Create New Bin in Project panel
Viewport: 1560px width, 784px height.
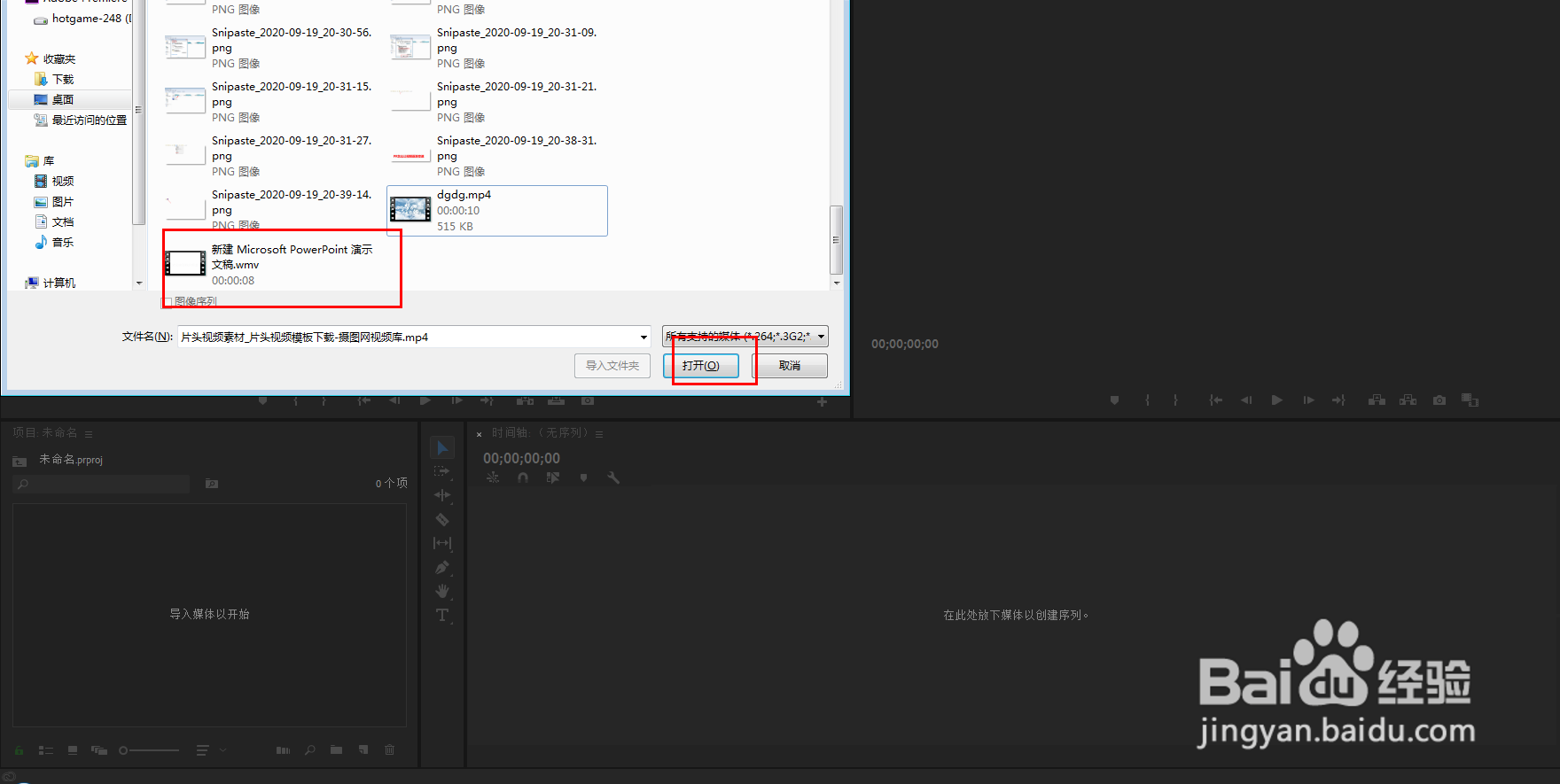tap(336, 750)
